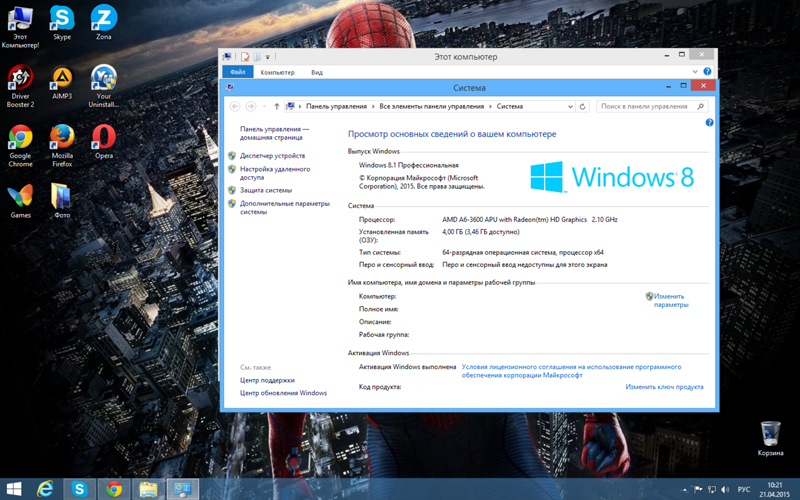
Task: Select the AIMP3 desktop icon
Action: 62,83
